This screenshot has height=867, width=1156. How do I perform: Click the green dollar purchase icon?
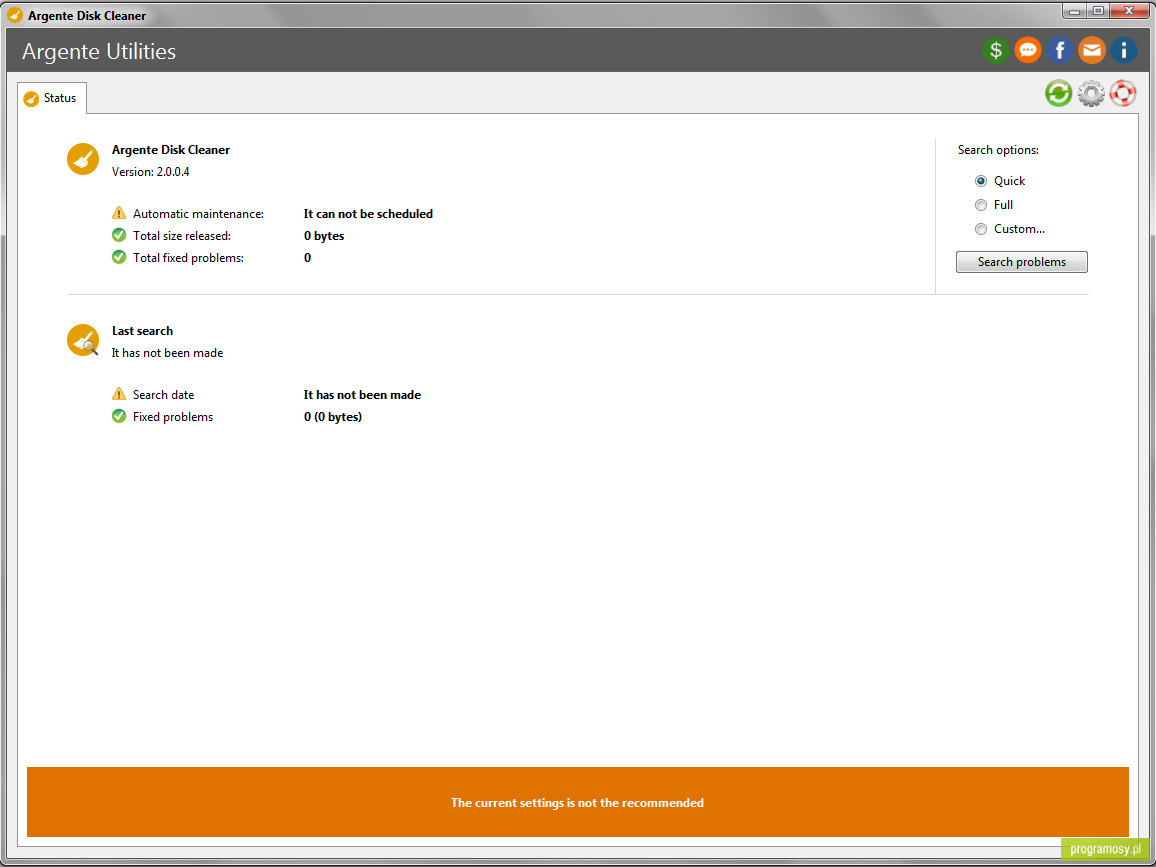(x=995, y=50)
